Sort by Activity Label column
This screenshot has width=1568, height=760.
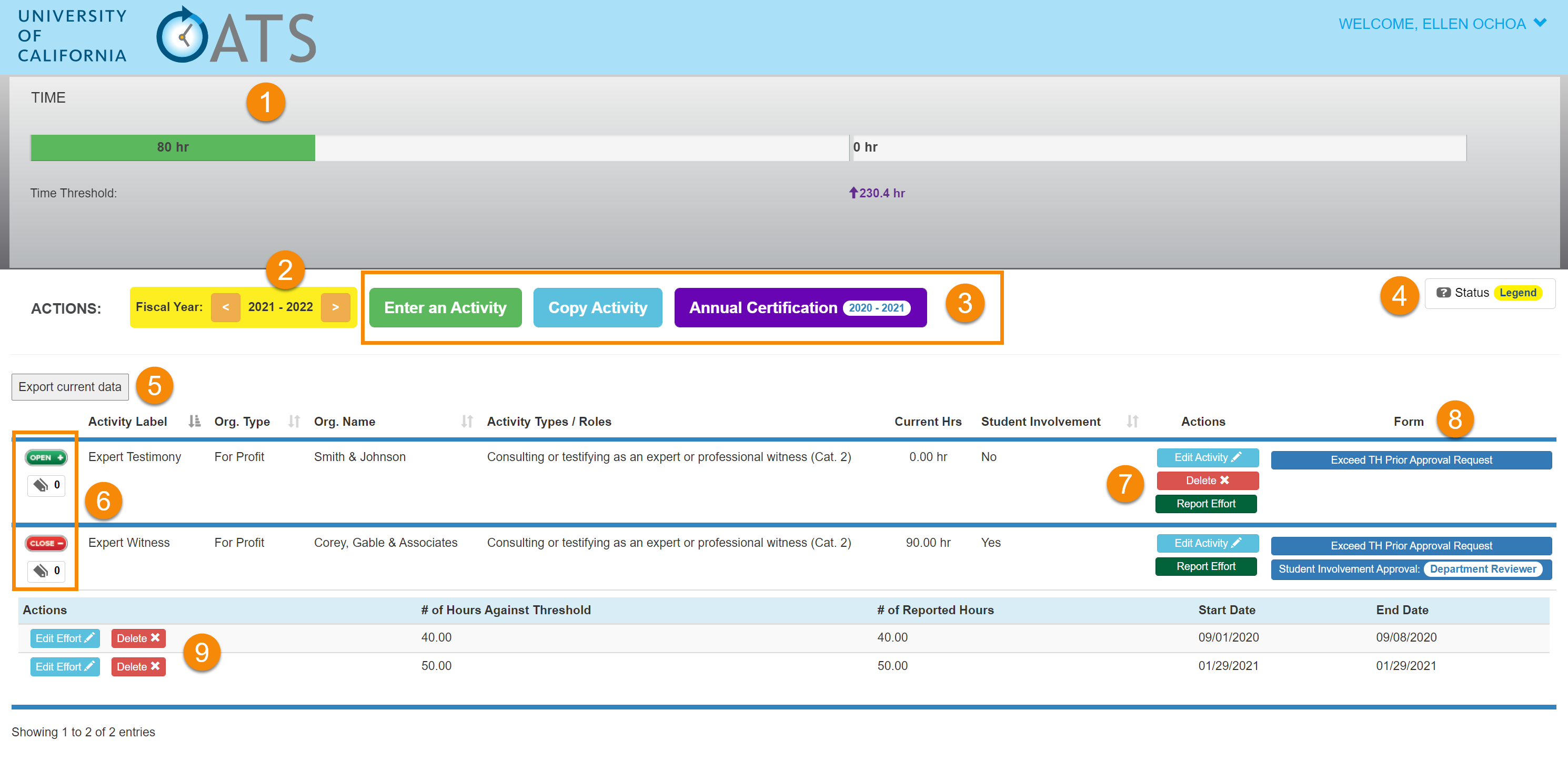click(x=194, y=422)
